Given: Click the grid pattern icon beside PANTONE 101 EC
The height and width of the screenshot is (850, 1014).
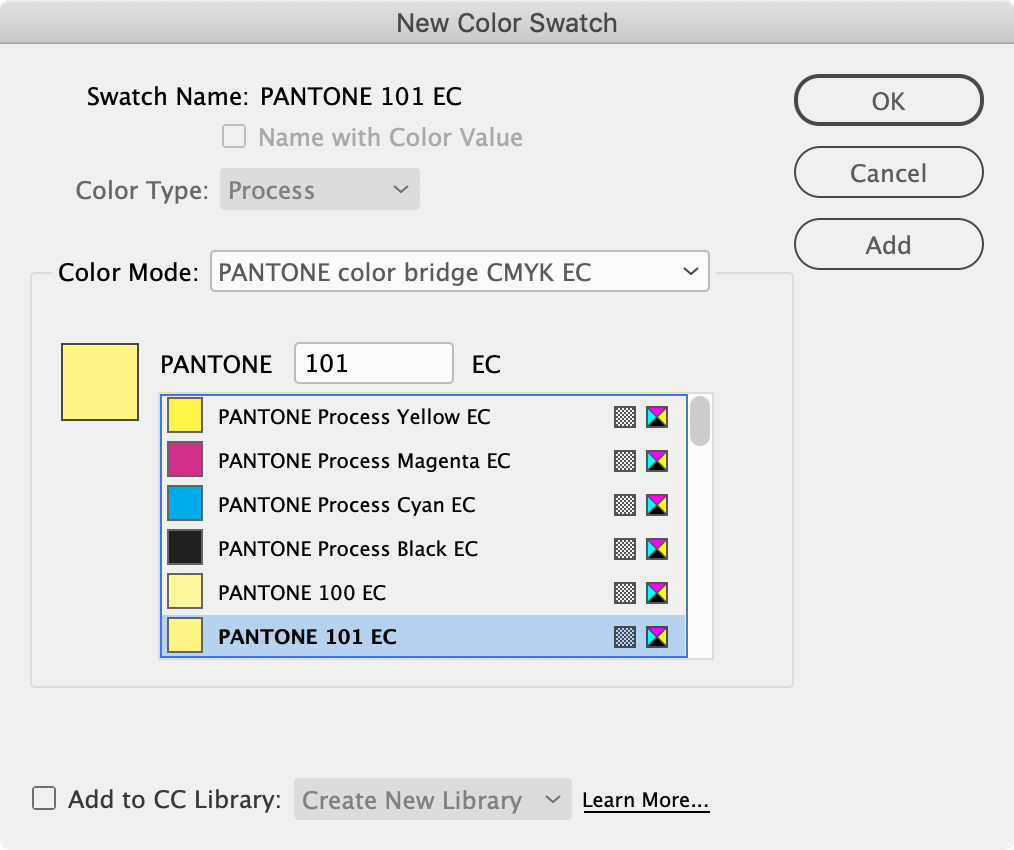Looking at the screenshot, I should (x=624, y=636).
